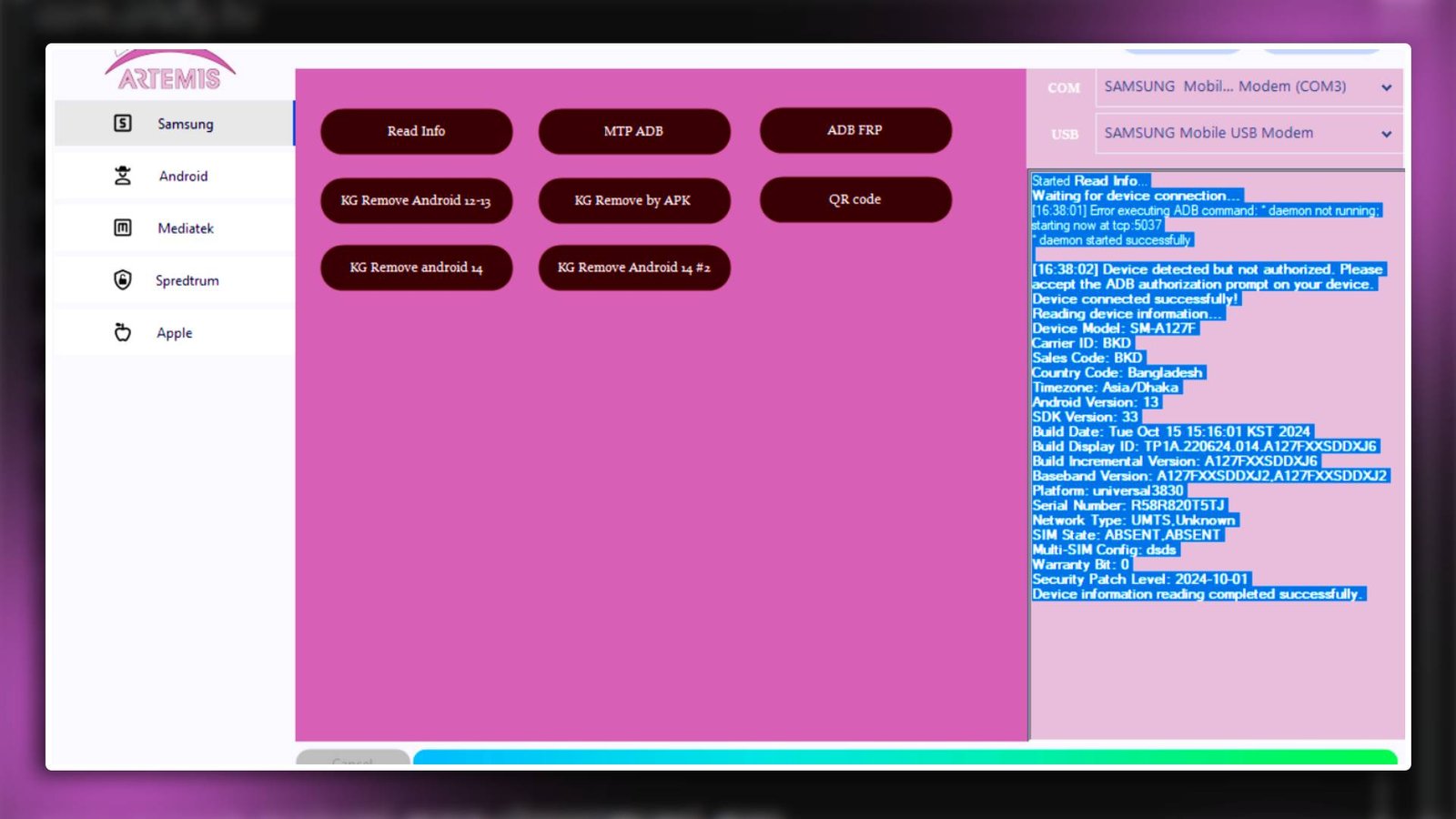Click the Mediatek chip icon
Image resolution: width=1456 pixels, height=819 pixels.
click(123, 227)
